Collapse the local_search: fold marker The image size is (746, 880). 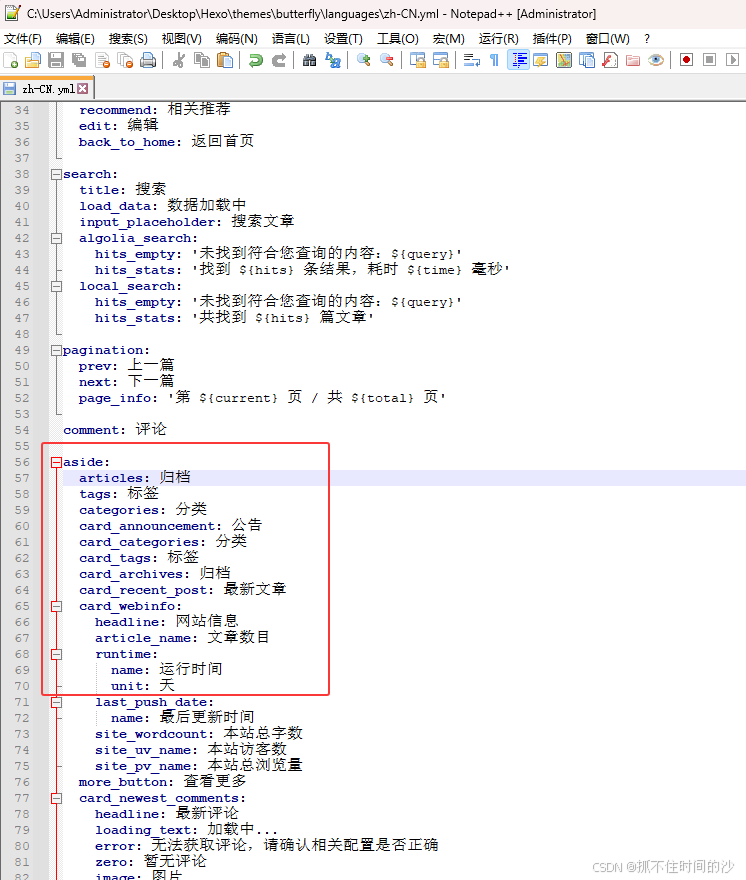click(x=56, y=286)
